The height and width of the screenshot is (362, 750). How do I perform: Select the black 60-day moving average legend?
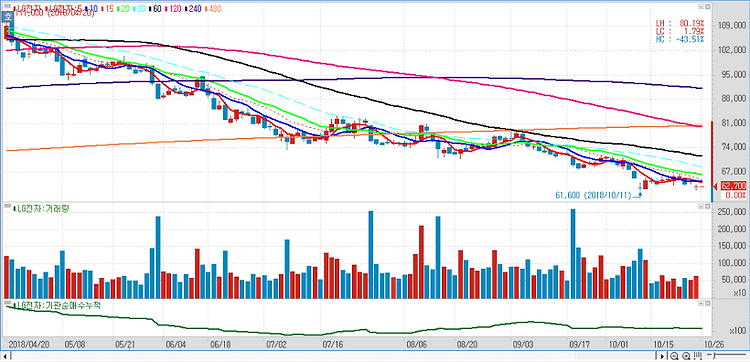155,9
